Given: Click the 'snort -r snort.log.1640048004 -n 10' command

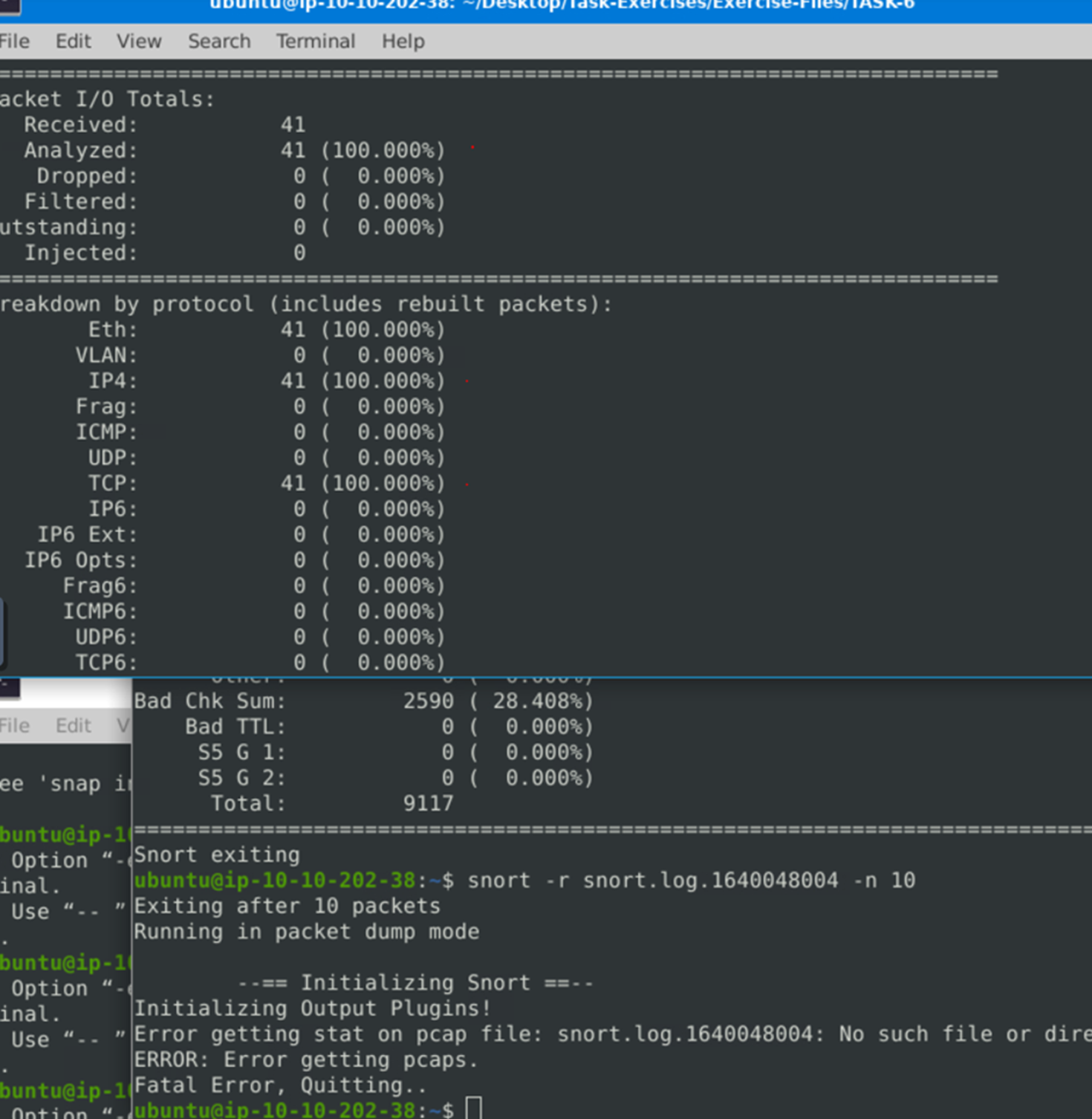Looking at the screenshot, I should pyautogui.click(x=691, y=880).
